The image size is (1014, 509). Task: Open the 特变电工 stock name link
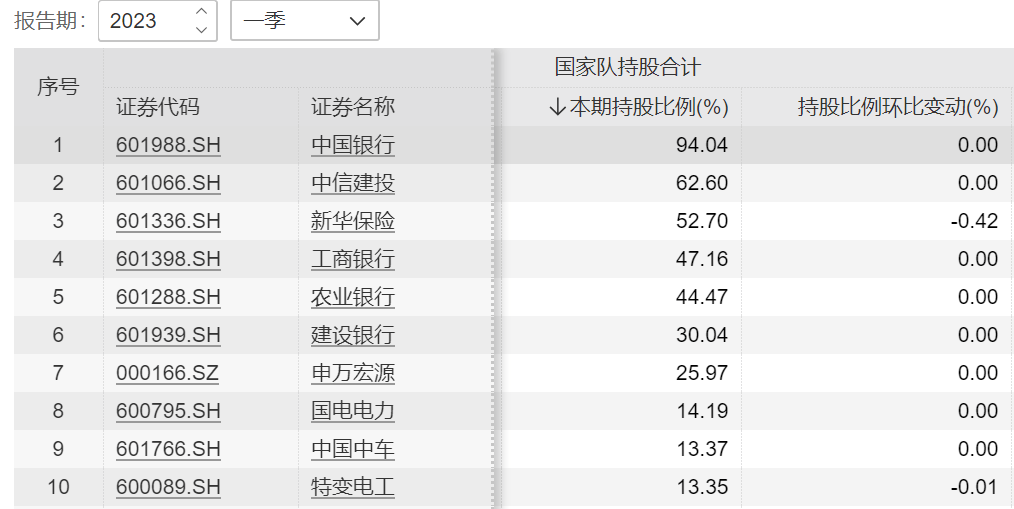pyautogui.click(x=352, y=487)
